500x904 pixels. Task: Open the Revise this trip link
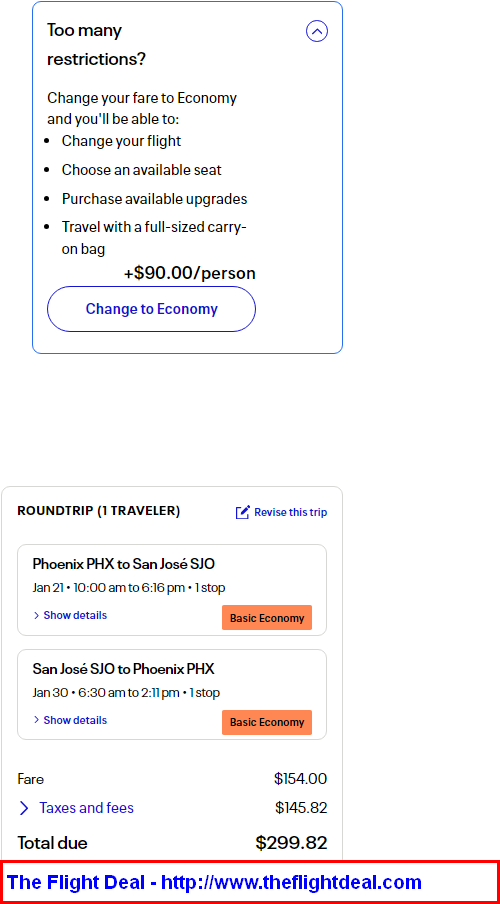click(291, 512)
